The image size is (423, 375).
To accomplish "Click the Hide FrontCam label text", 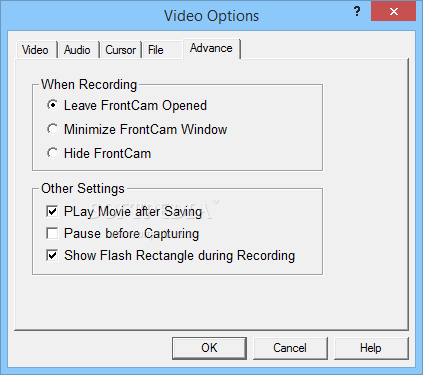I will point(107,153).
